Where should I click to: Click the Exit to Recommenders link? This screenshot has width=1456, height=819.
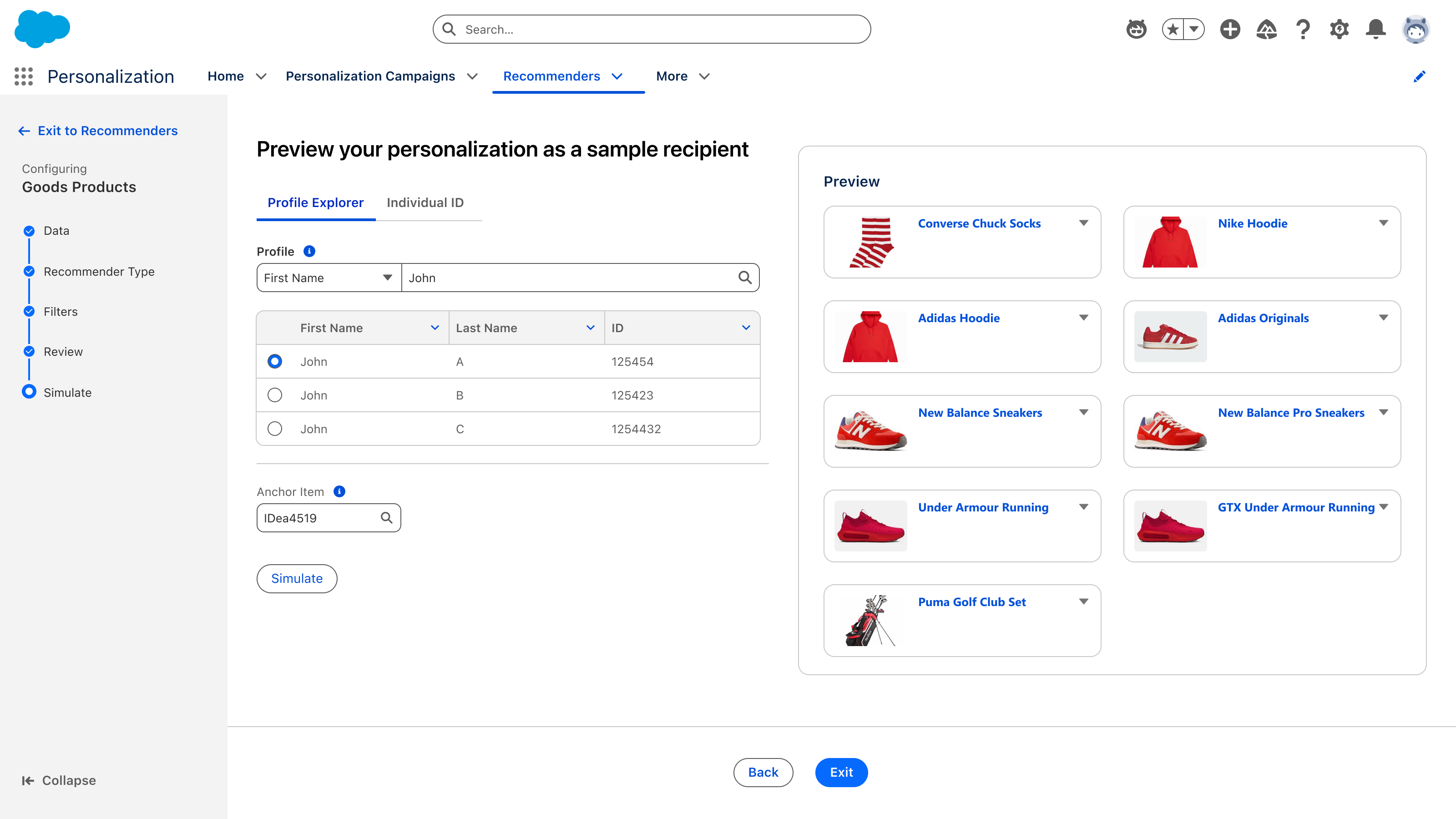(x=98, y=131)
